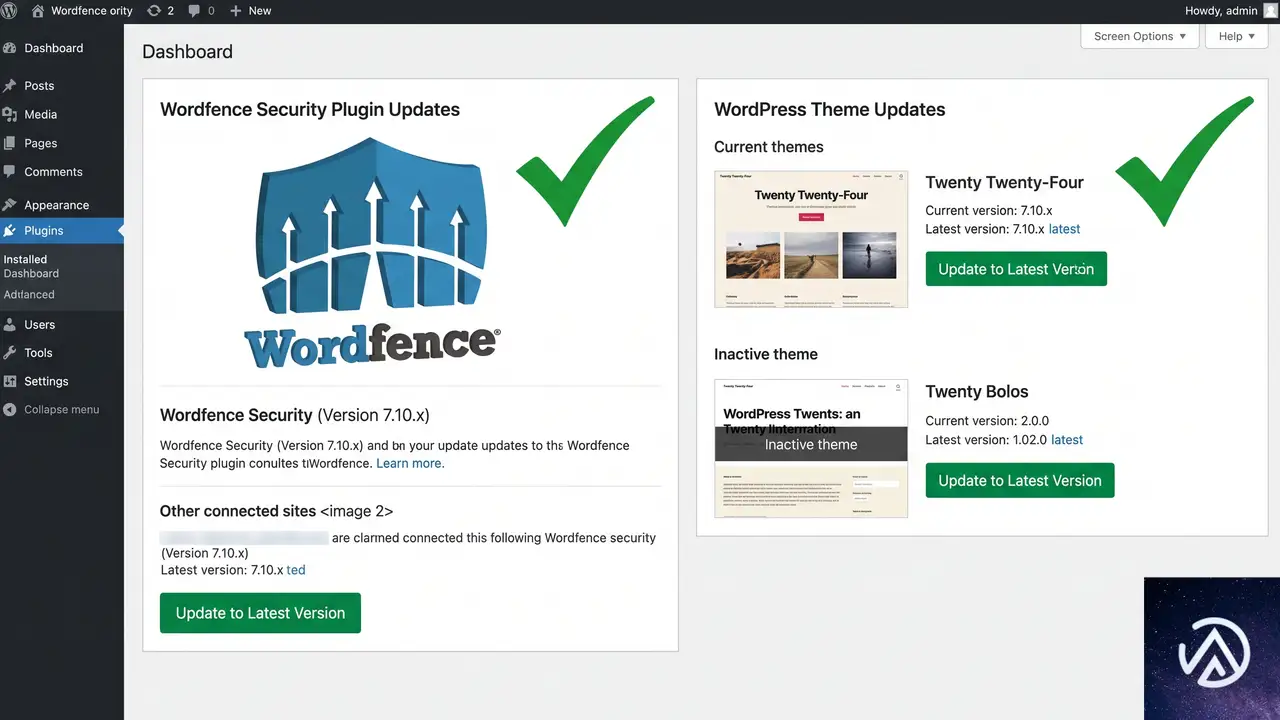
Task: Click the Comments icon in sidebar
Action: [10, 172]
